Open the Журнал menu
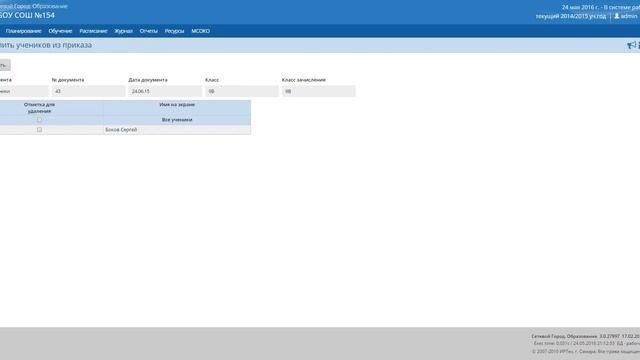This screenshot has height=360, width=640. click(x=123, y=31)
